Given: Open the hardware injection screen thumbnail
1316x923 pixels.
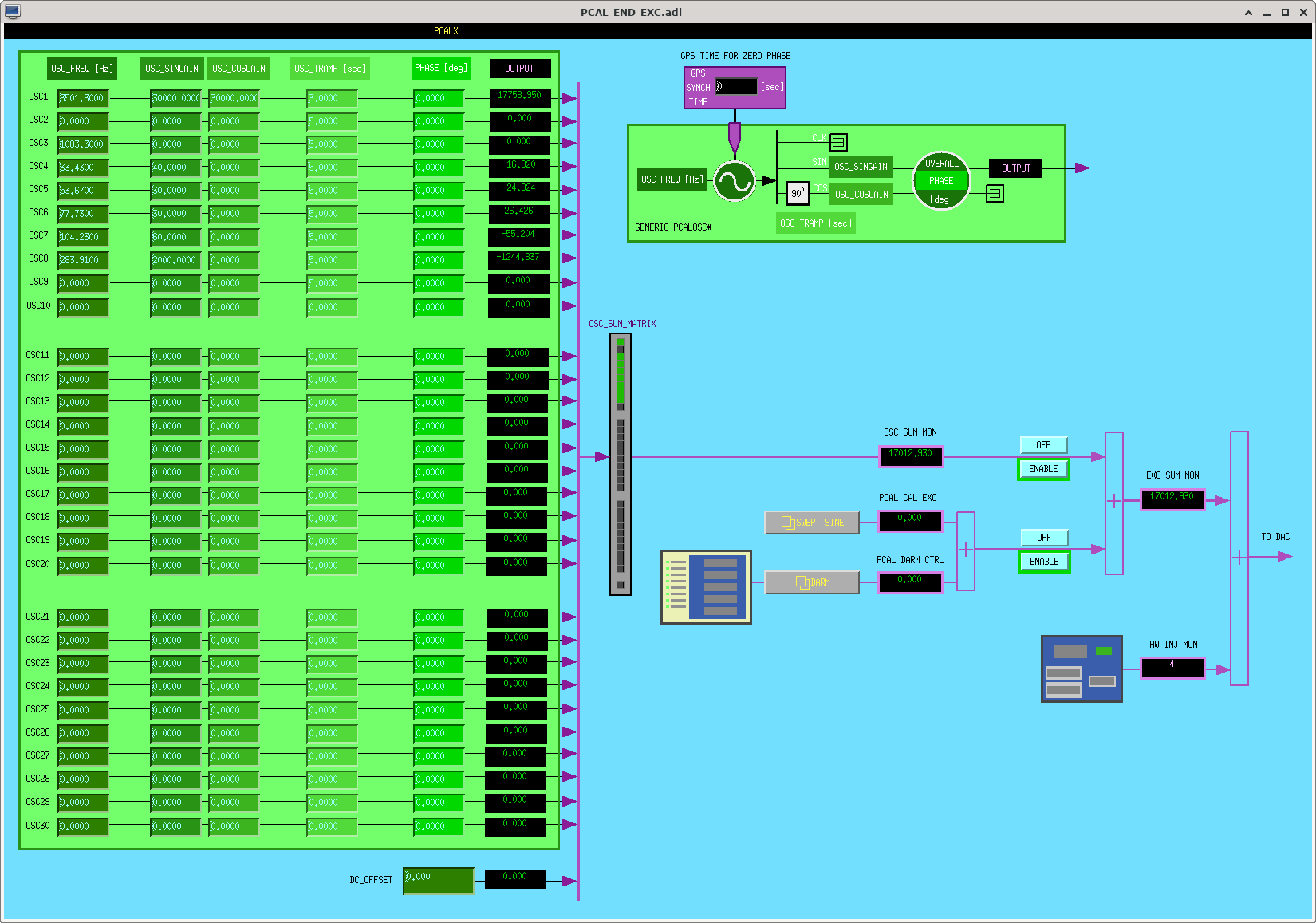Looking at the screenshot, I should pos(1082,669).
